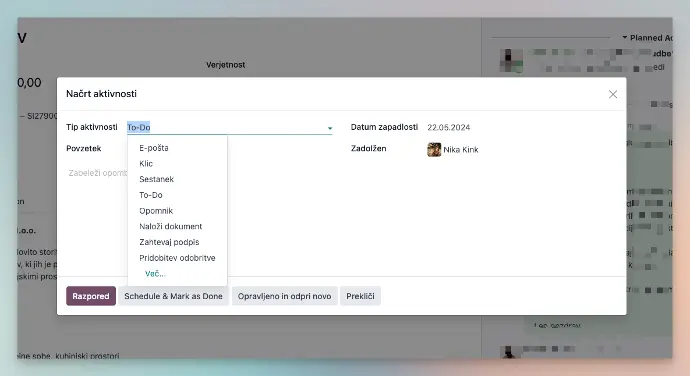Click the Tip aktivnosti label
Screen dimensions: 690x376
coord(92,127)
